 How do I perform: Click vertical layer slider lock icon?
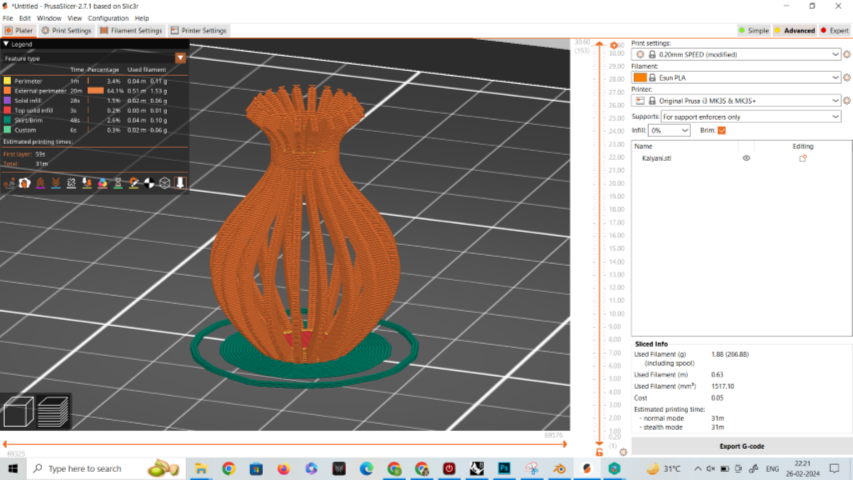(x=599, y=452)
